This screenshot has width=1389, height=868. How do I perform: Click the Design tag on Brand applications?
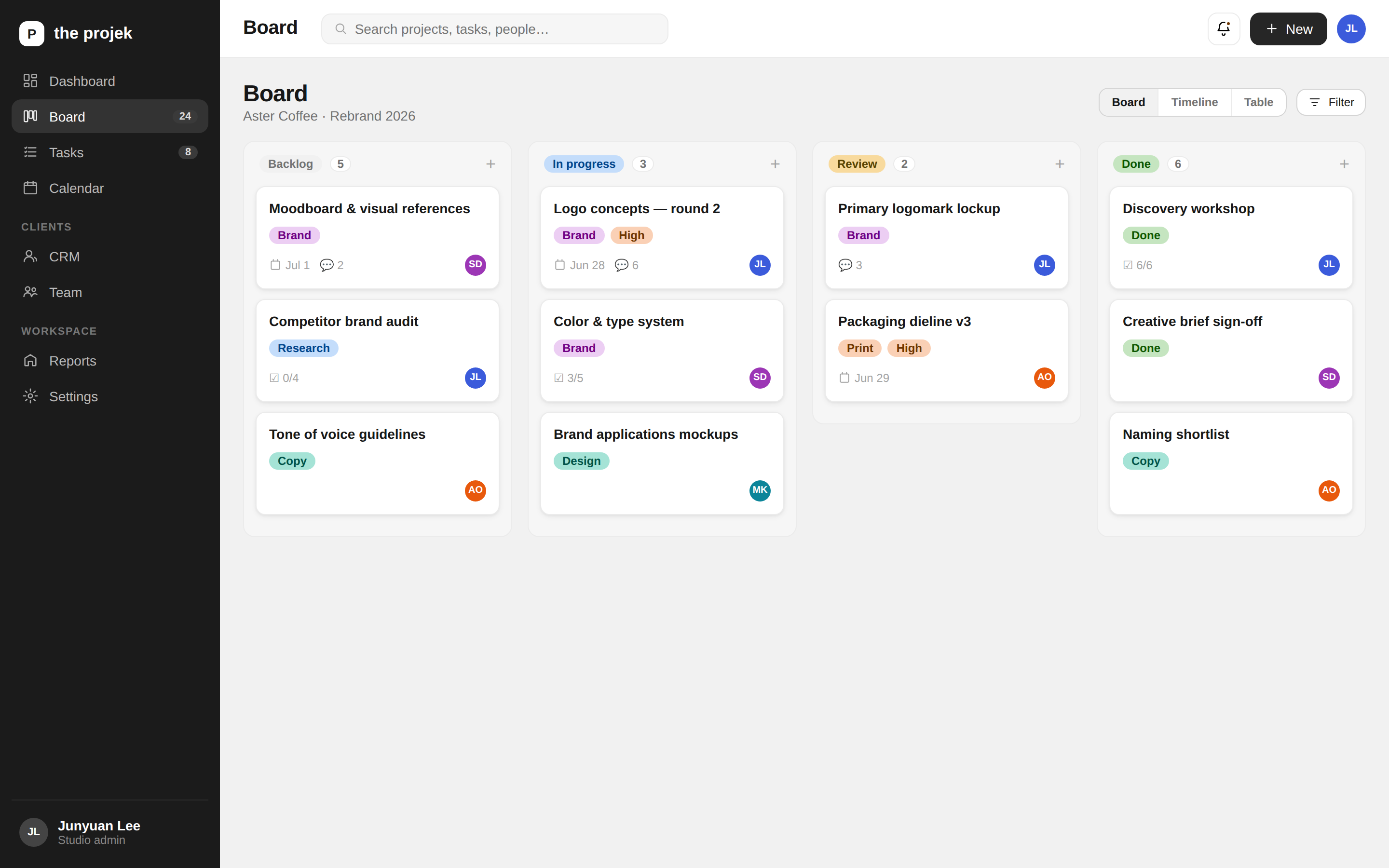(582, 461)
